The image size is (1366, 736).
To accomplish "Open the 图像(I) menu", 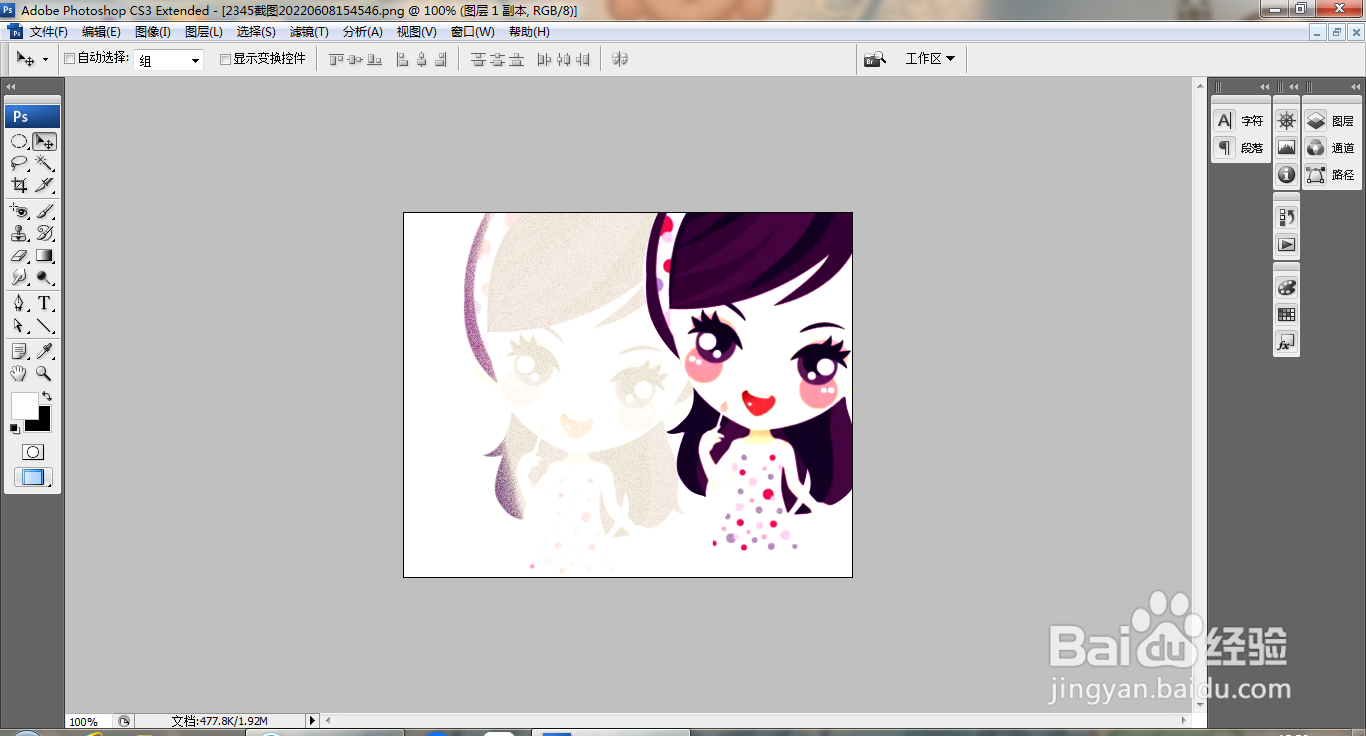I will (153, 32).
